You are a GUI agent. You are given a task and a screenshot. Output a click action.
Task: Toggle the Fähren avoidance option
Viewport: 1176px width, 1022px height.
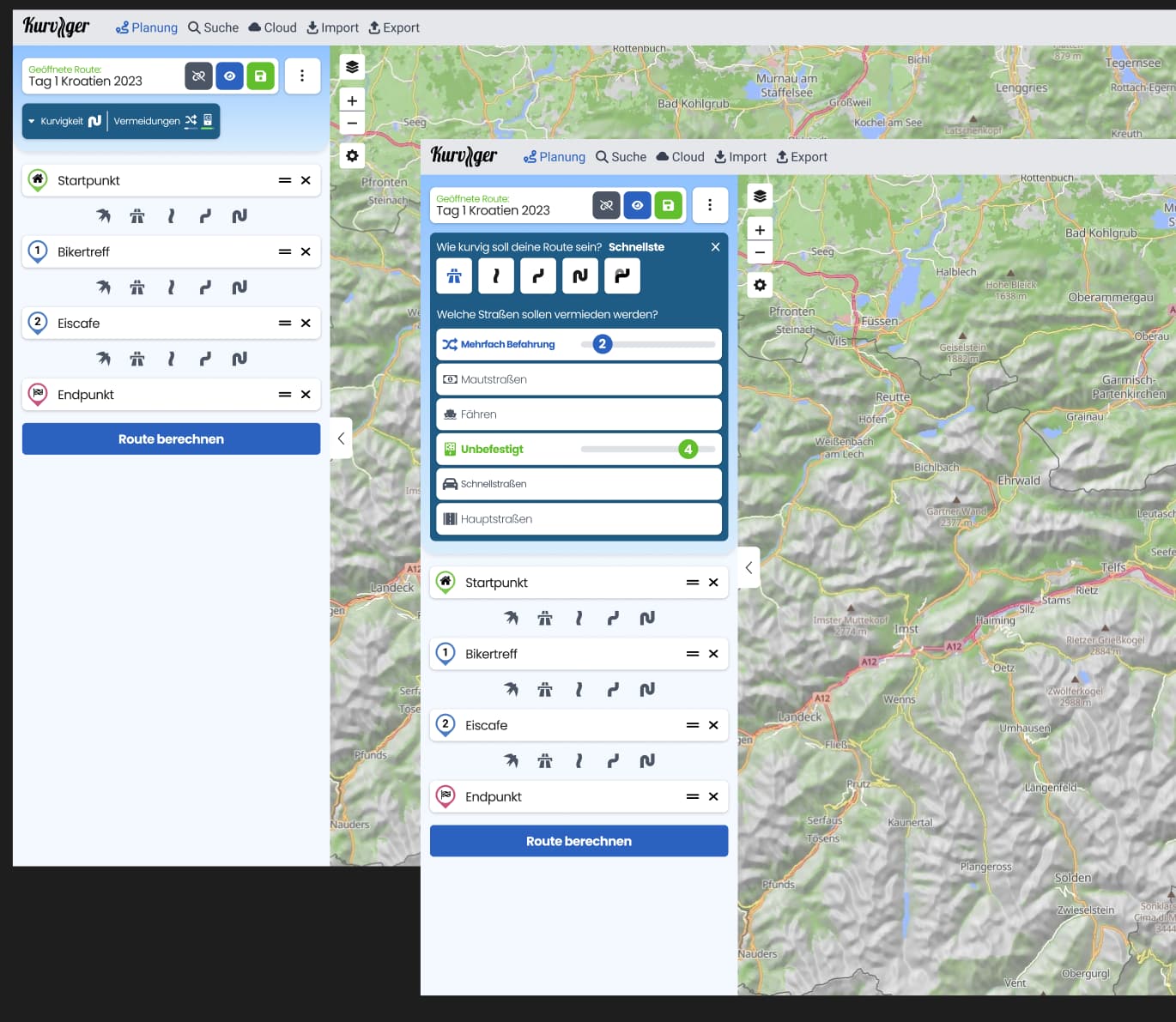[579, 414]
